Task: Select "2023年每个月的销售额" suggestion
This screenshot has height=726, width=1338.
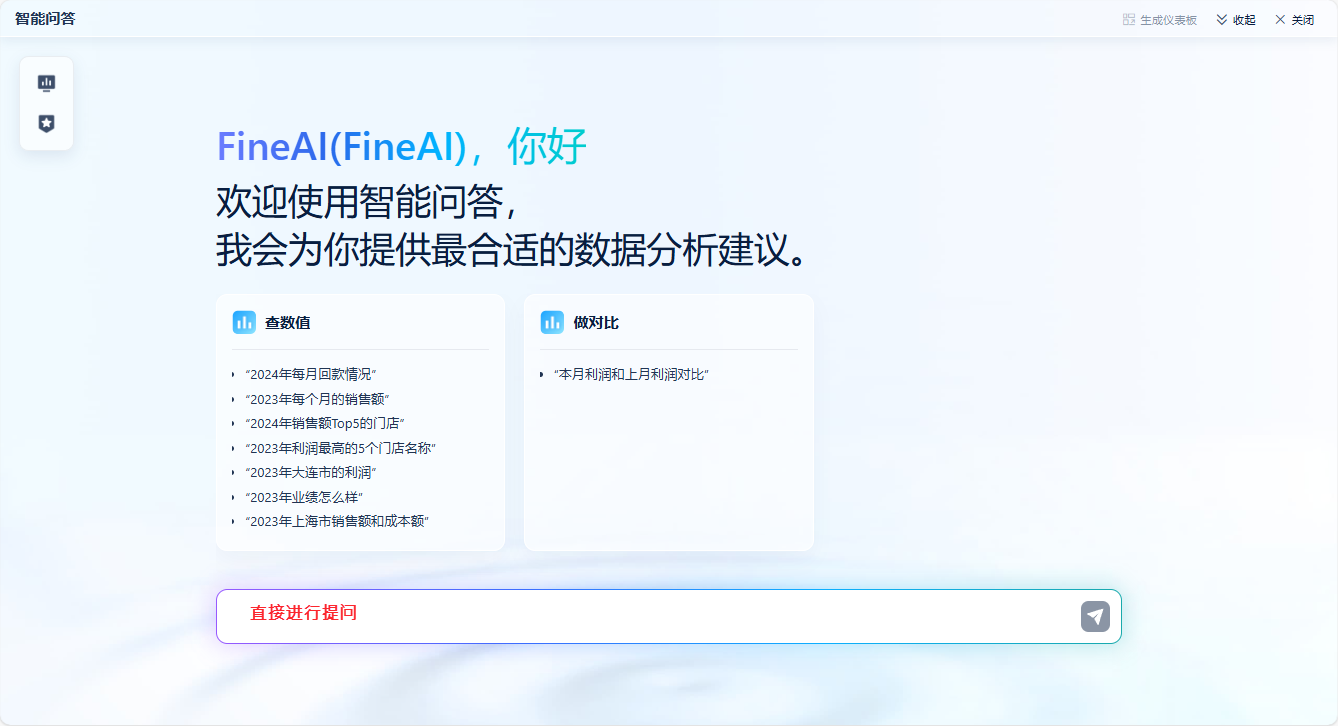Action: pos(317,399)
